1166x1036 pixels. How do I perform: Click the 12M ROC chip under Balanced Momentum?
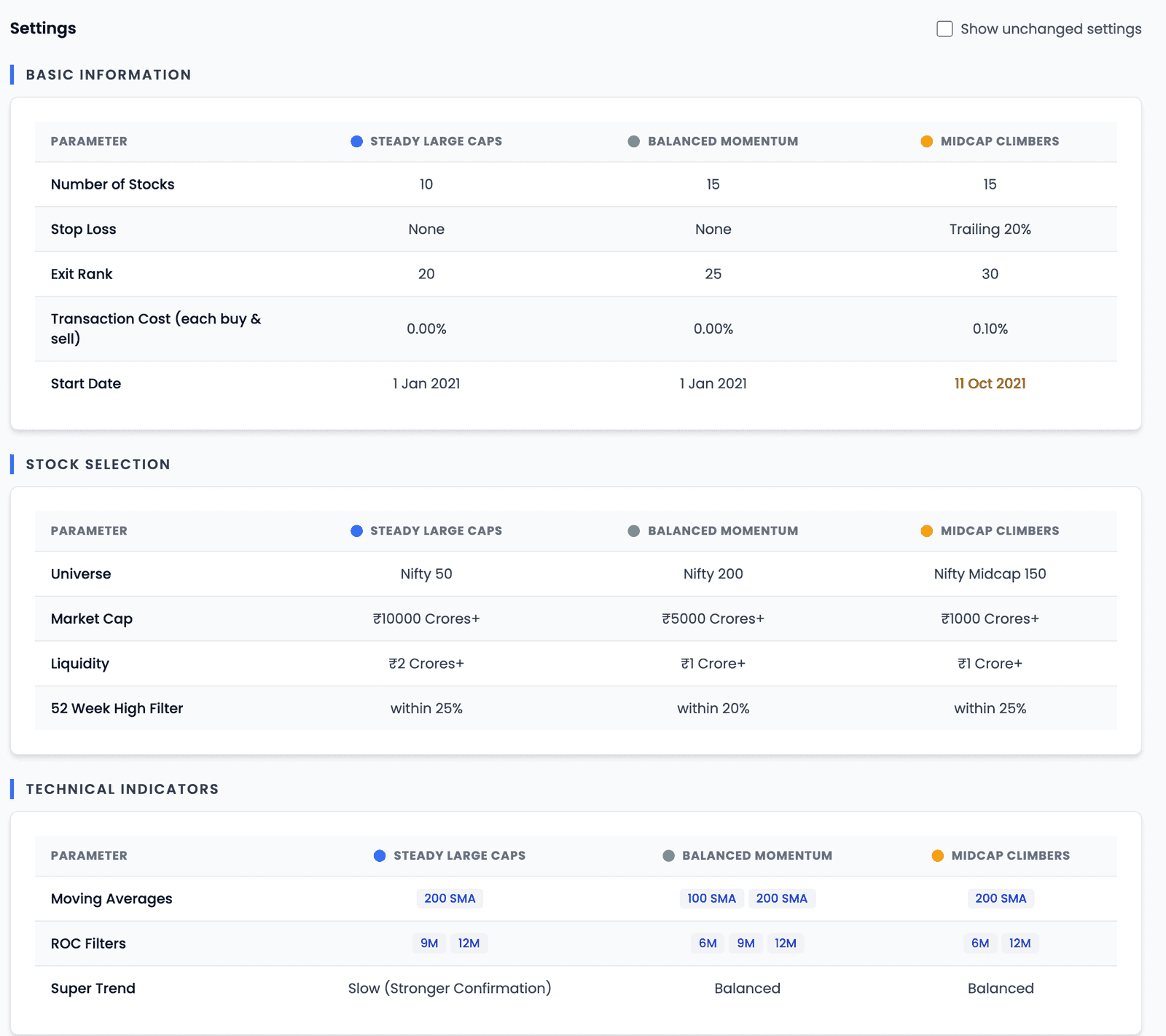785,943
